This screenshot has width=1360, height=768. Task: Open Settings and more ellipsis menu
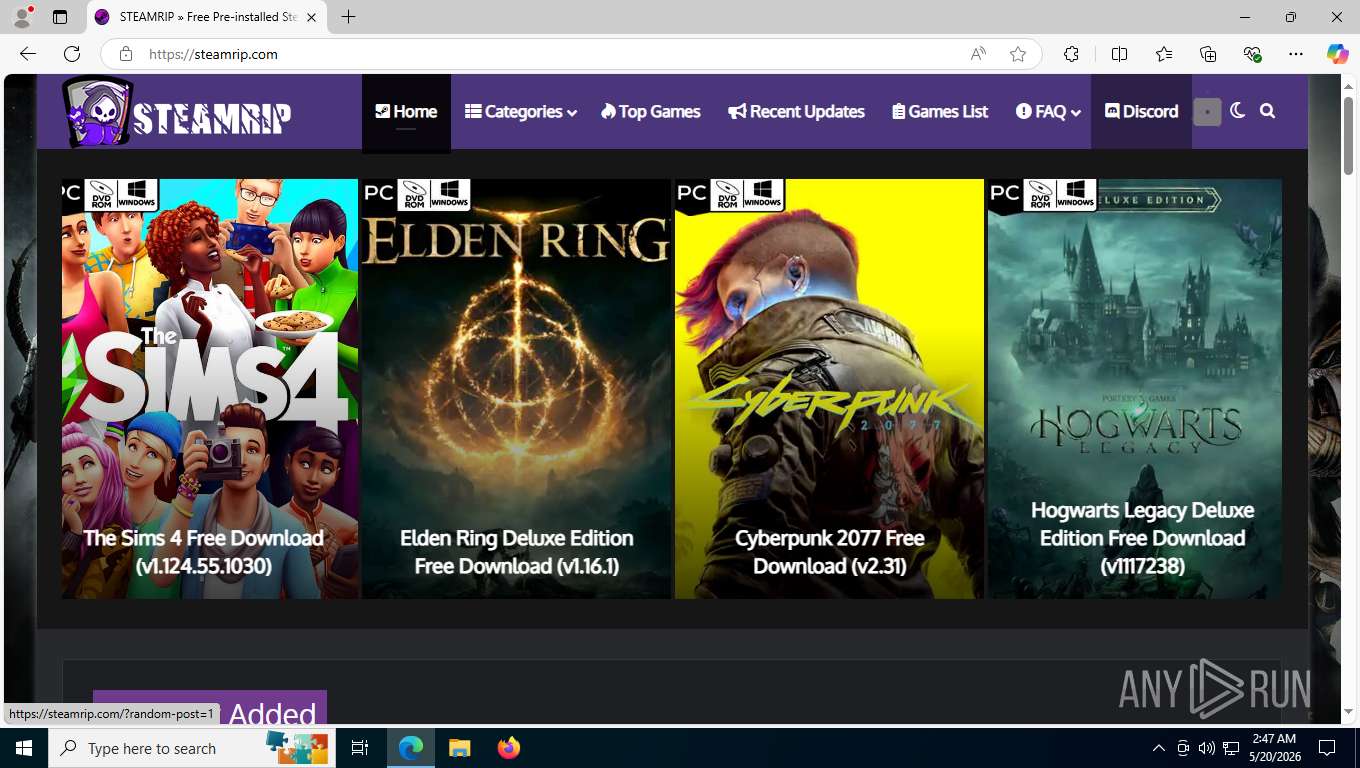(1296, 54)
